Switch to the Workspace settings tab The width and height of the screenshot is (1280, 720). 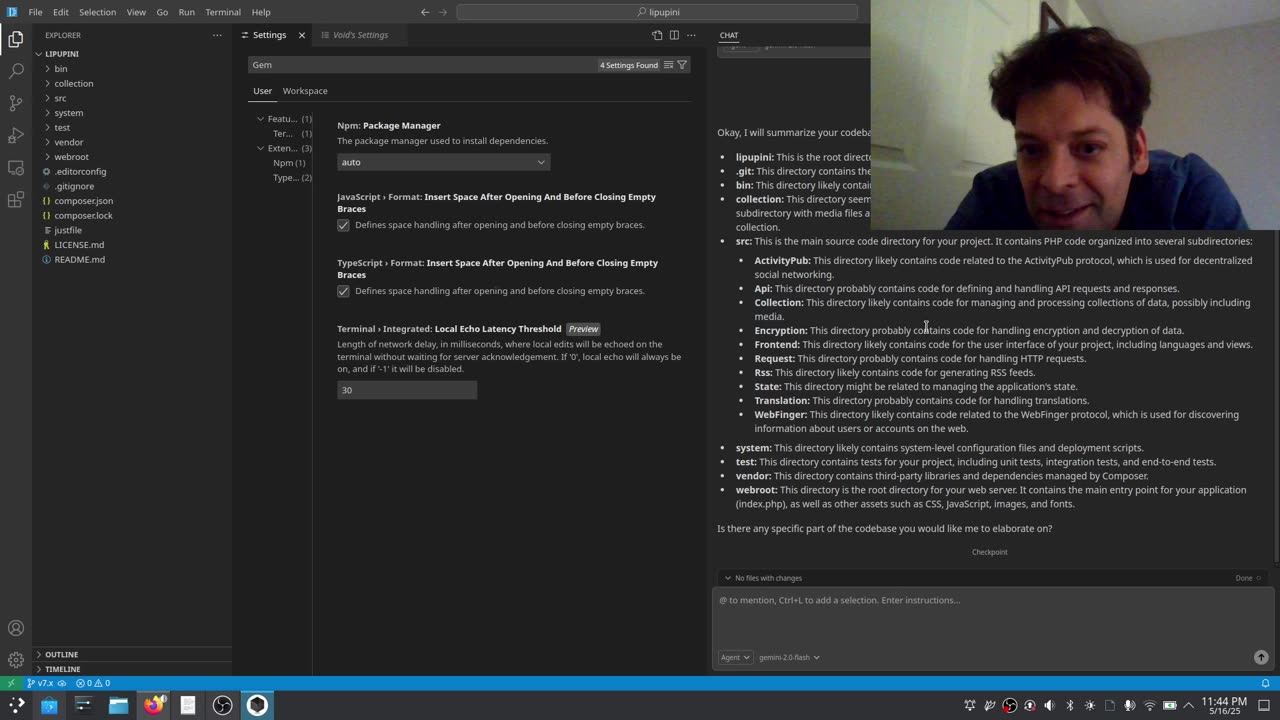(x=305, y=91)
